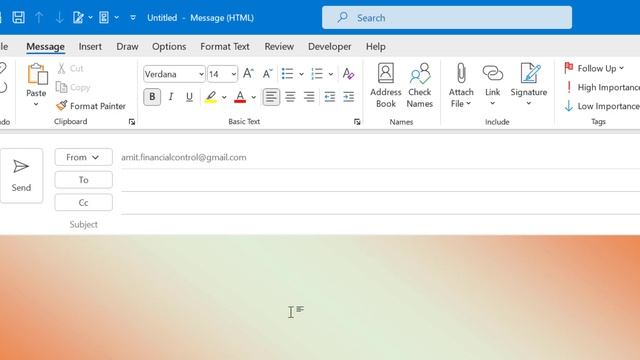
Task: Increase the paragraph indent
Action: [349, 97]
